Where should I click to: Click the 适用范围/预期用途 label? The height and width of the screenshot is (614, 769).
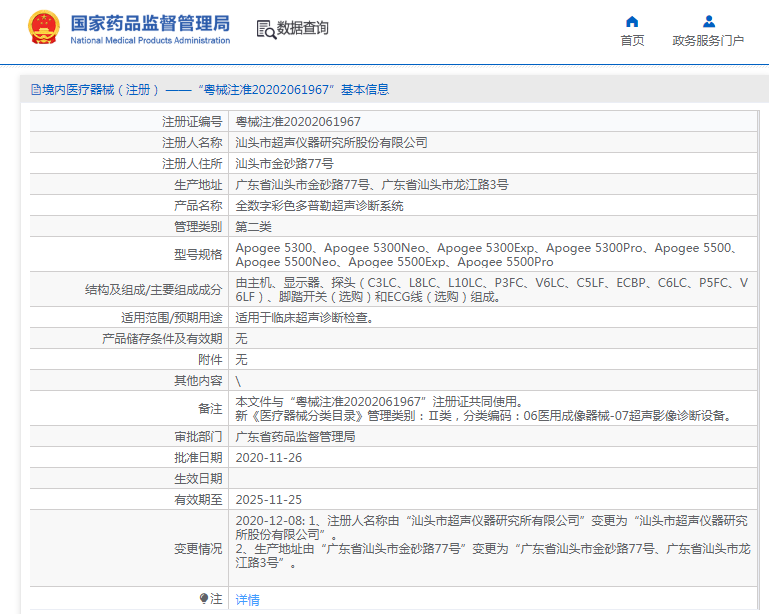click(x=172, y=318)
